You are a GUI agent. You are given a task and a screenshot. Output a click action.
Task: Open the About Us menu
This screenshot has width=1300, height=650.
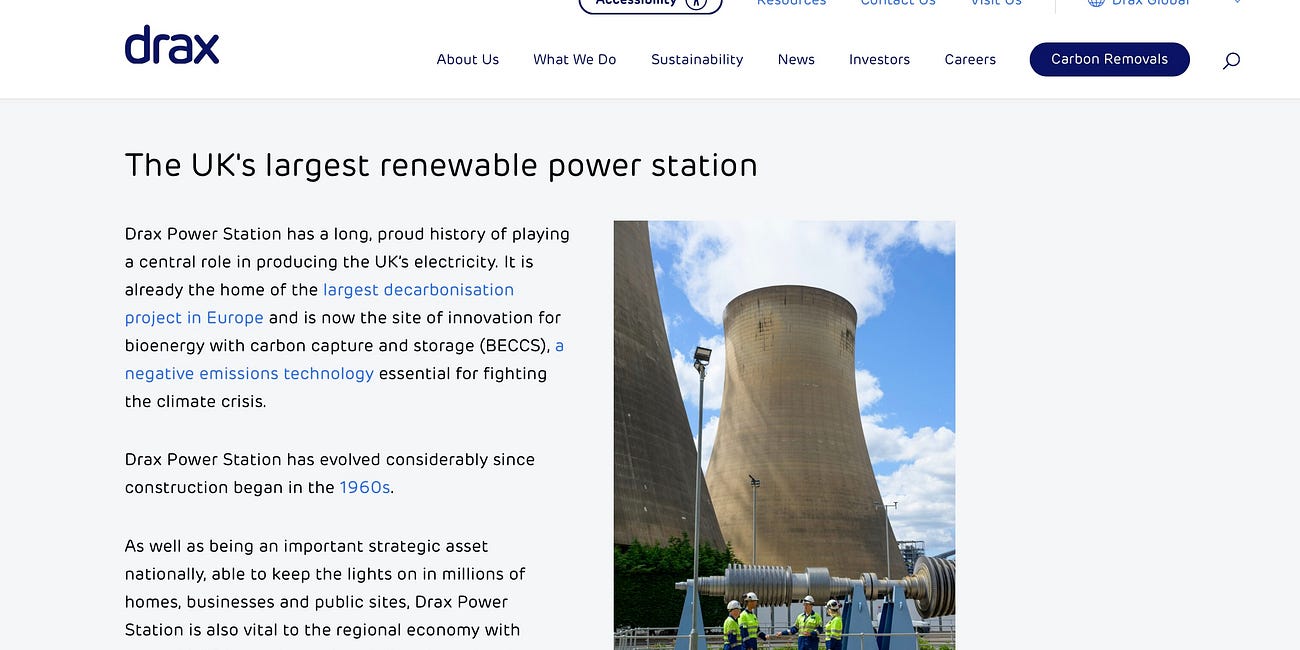pos(468,60)
